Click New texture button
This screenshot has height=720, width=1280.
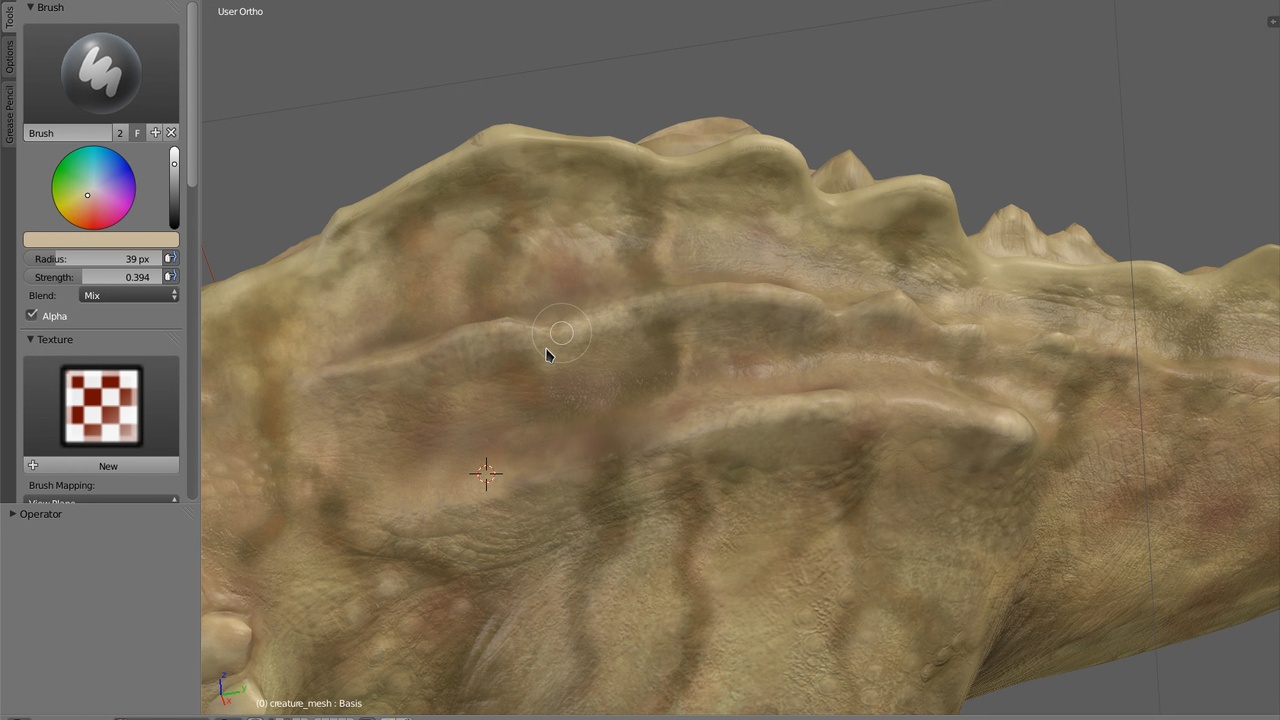(x=101, y=466)
